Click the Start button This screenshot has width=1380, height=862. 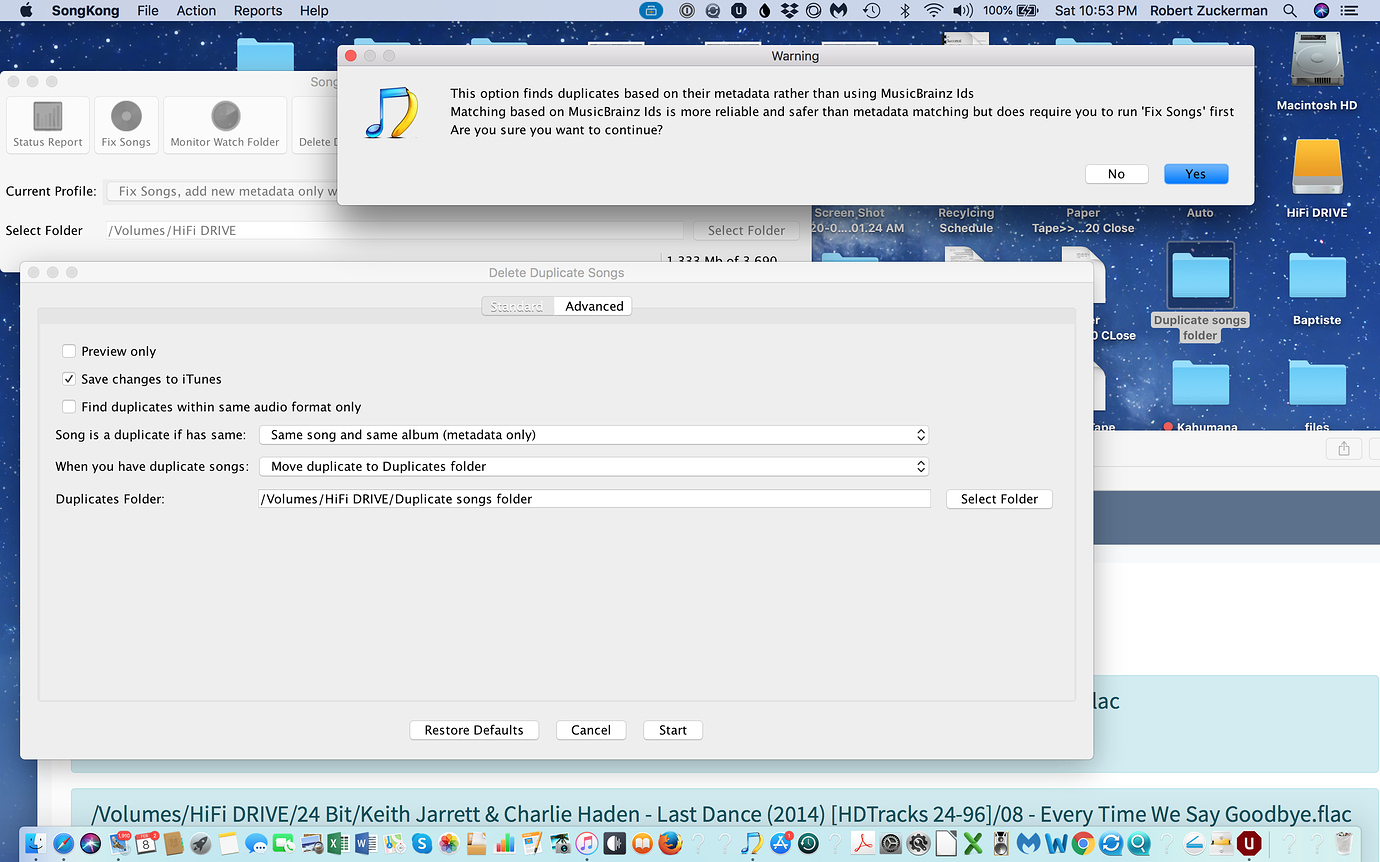click(673, 730)
